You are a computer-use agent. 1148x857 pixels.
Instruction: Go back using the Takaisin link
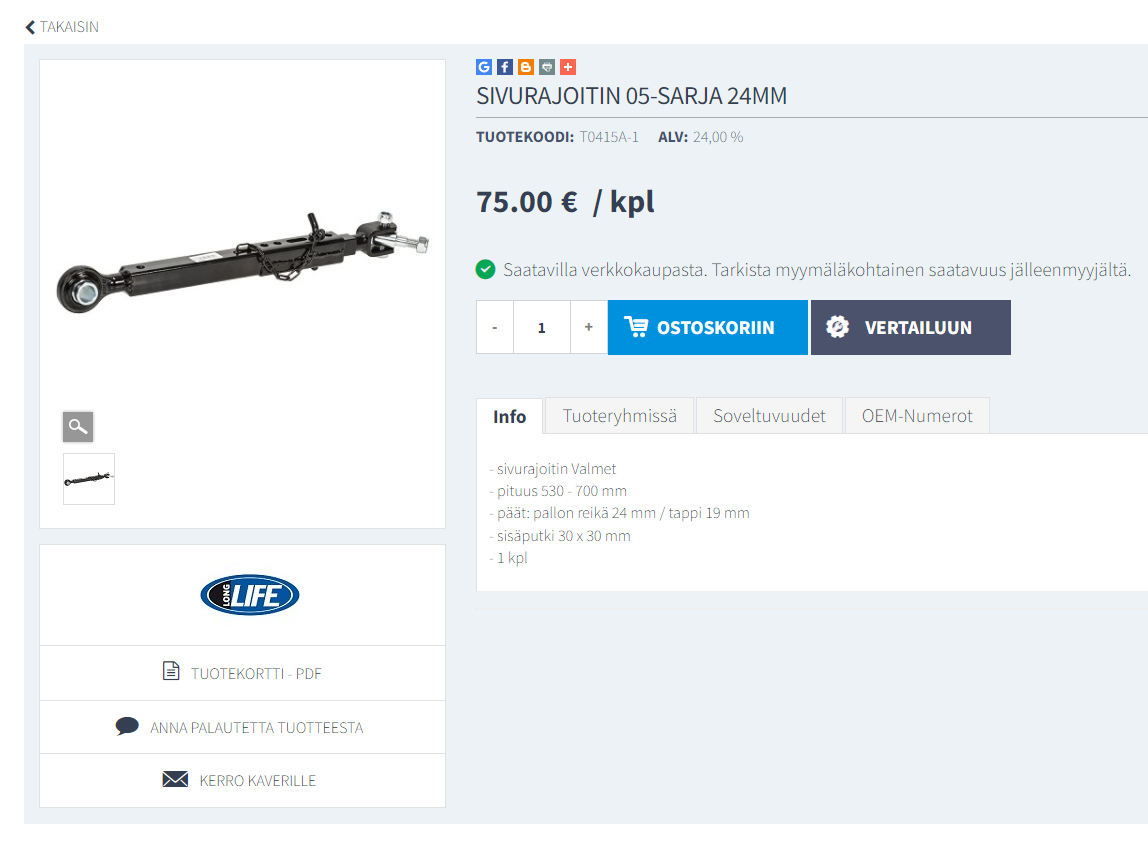pyautogui.click(x=62, y=27)
